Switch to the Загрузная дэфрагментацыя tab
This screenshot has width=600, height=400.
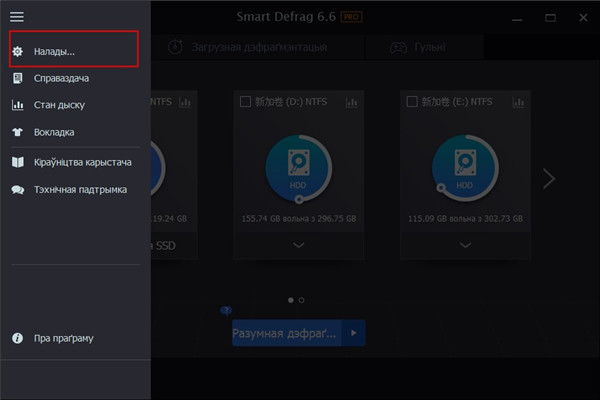(250, 47)
